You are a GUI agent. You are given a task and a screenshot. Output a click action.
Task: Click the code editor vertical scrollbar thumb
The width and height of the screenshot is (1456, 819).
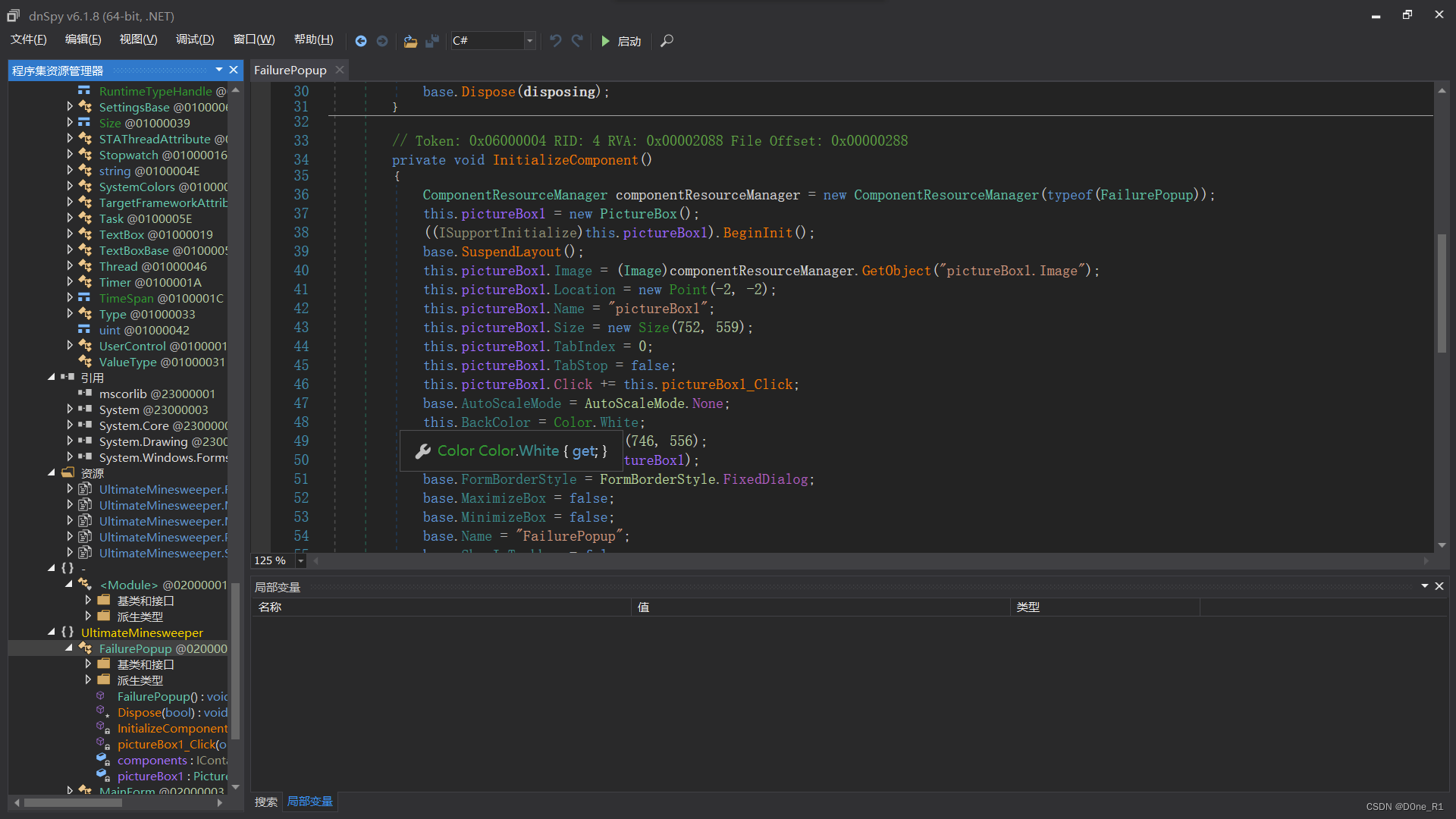pos(1442,293)
